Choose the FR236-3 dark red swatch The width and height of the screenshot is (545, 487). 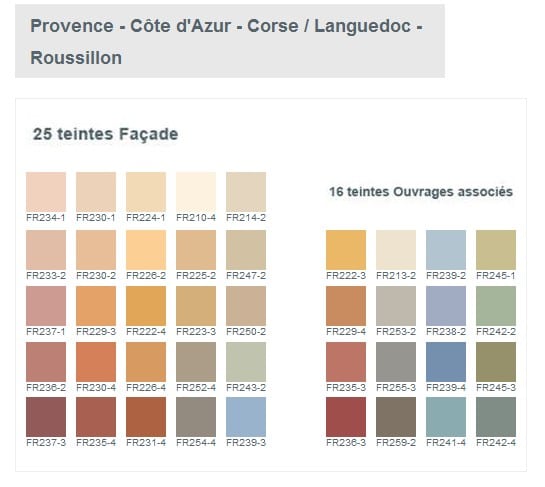346,417
